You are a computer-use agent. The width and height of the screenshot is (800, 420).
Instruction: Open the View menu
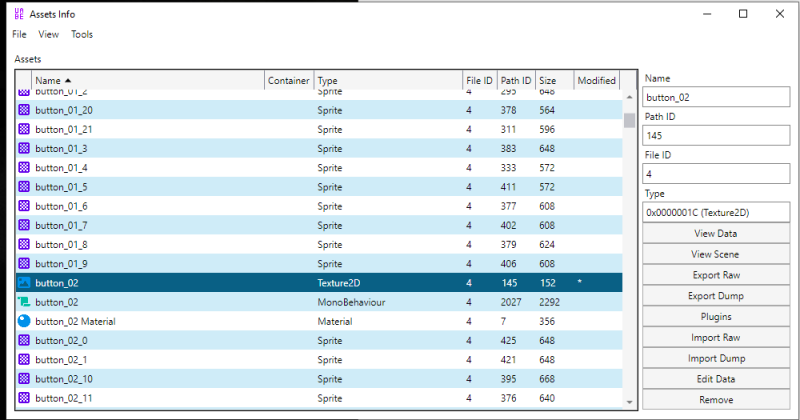48,34
